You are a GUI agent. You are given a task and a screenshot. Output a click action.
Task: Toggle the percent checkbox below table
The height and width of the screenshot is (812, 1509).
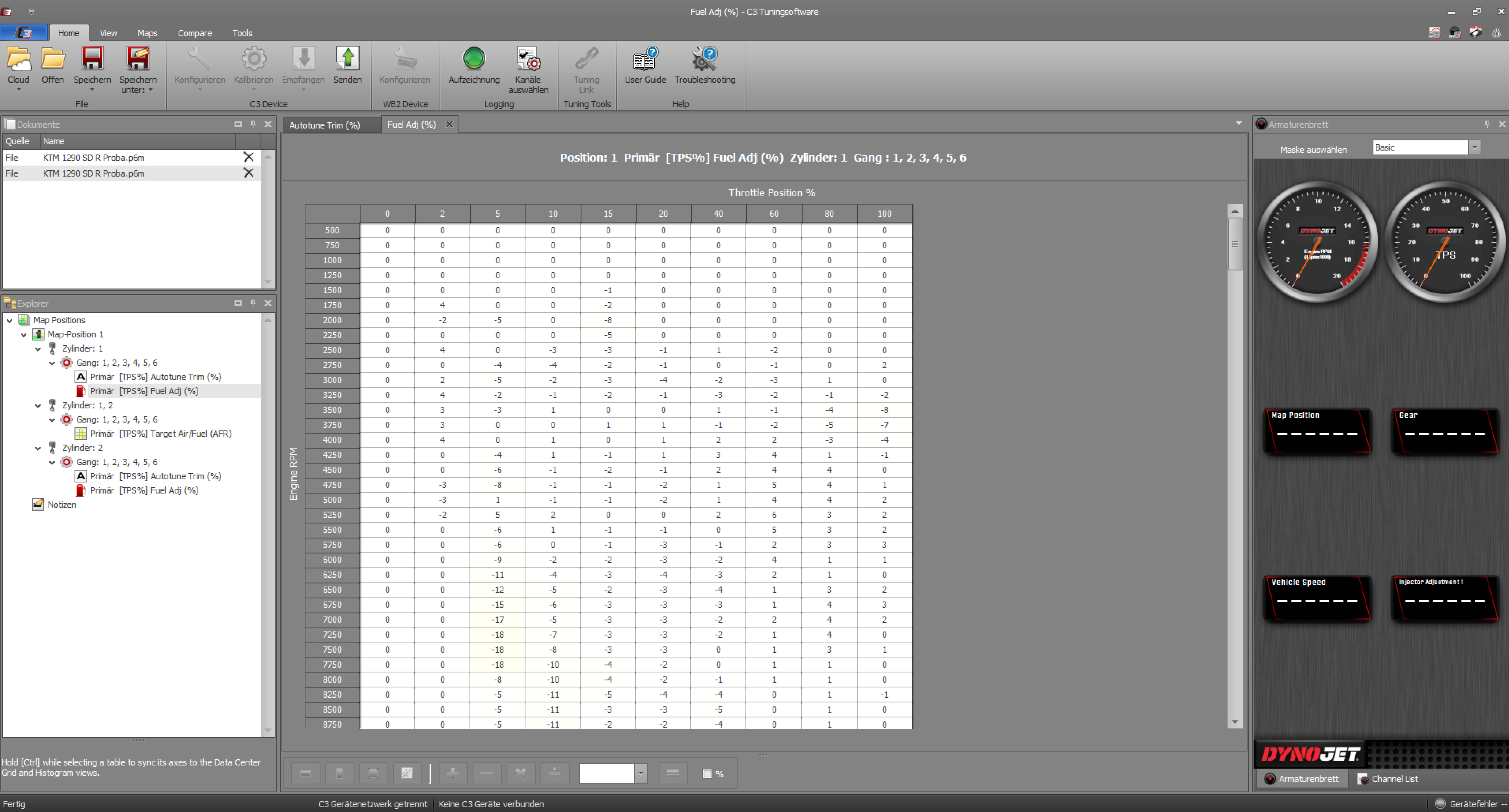point(707,774)
